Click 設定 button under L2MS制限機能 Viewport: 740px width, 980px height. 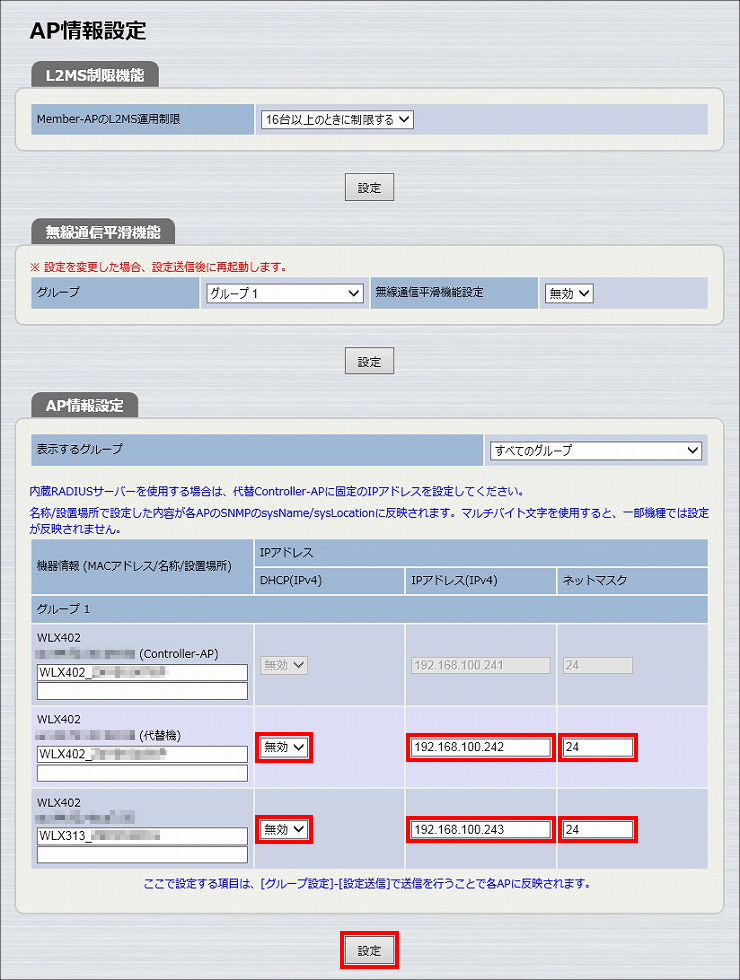(369, 188)
